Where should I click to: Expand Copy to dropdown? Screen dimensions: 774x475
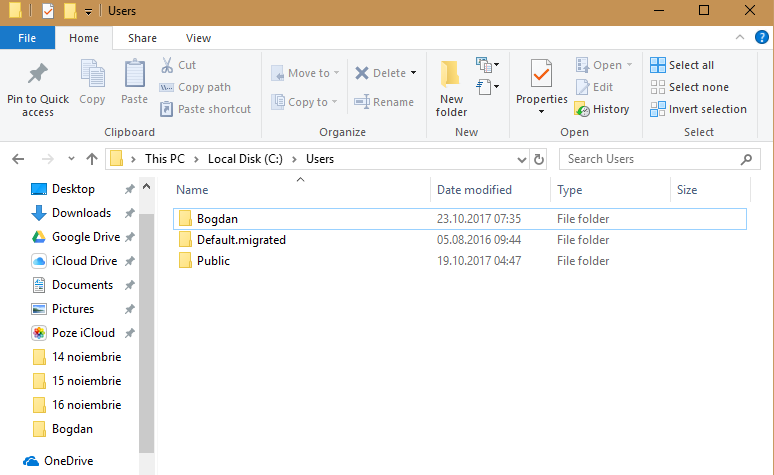(x=335, y=102)
